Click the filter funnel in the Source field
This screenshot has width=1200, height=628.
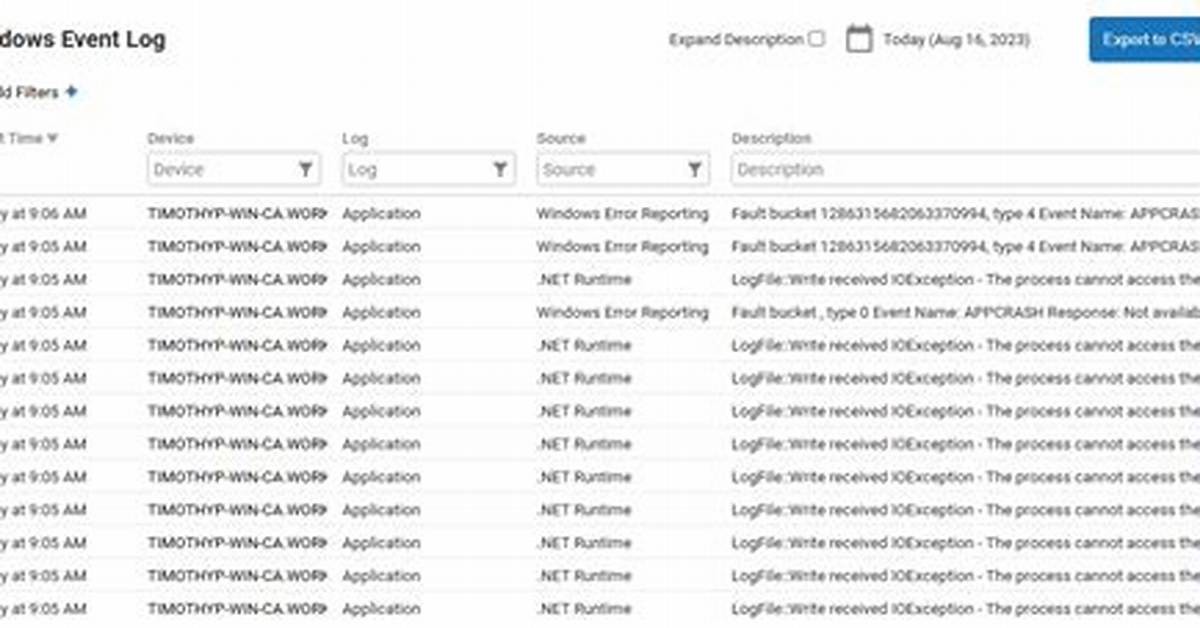pyautogui.click(x=694, y=169)
